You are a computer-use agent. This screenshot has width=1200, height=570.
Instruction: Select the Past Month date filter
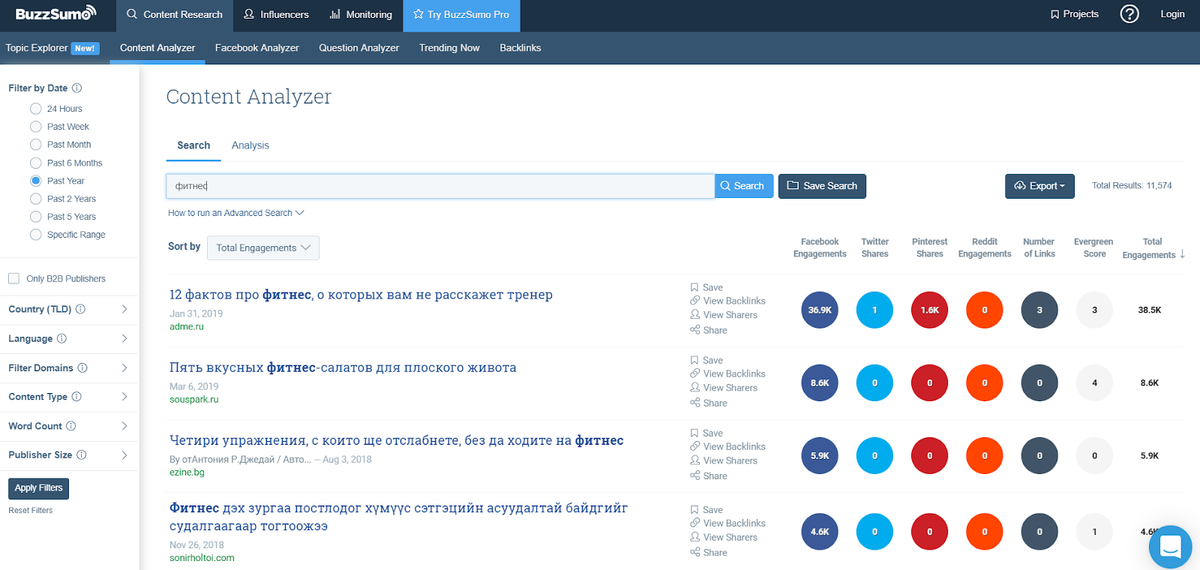coord(36,144)
